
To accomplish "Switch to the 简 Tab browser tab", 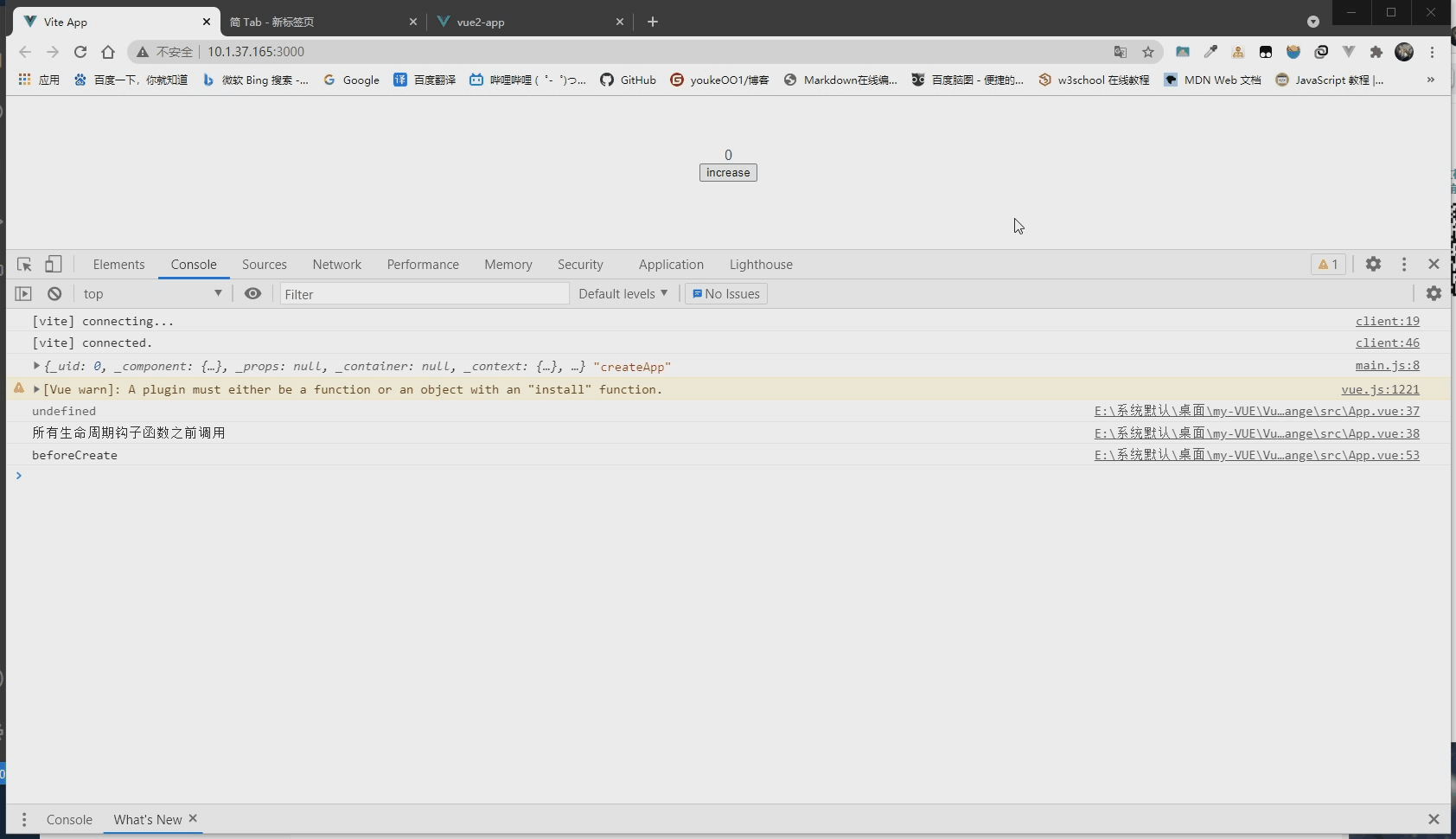I will point(322,22).
